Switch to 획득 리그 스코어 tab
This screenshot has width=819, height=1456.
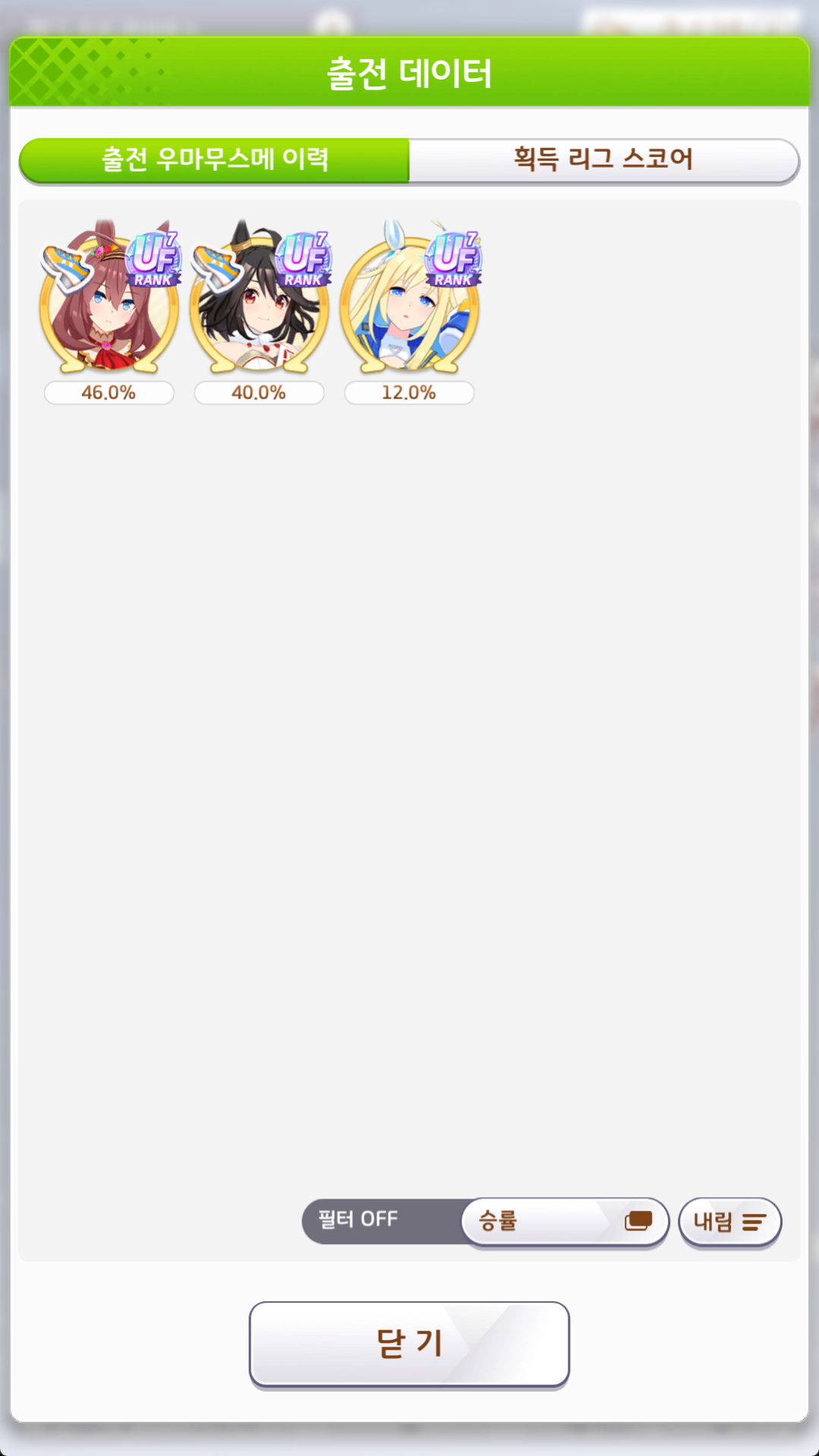click(x=603, y=160)
